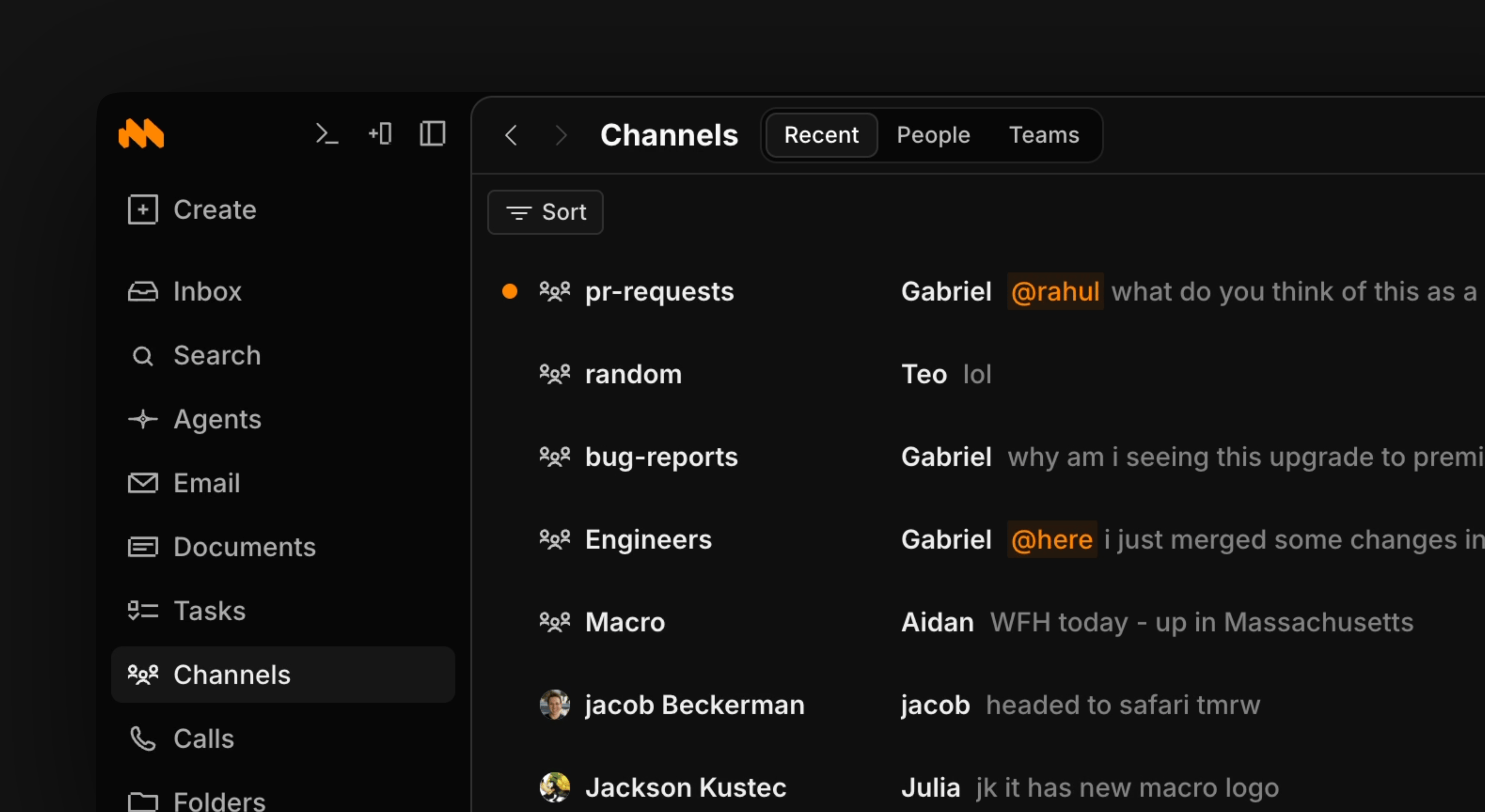Open the Sort dropdown
1485x812 pixels.
(x=545, y=212)
